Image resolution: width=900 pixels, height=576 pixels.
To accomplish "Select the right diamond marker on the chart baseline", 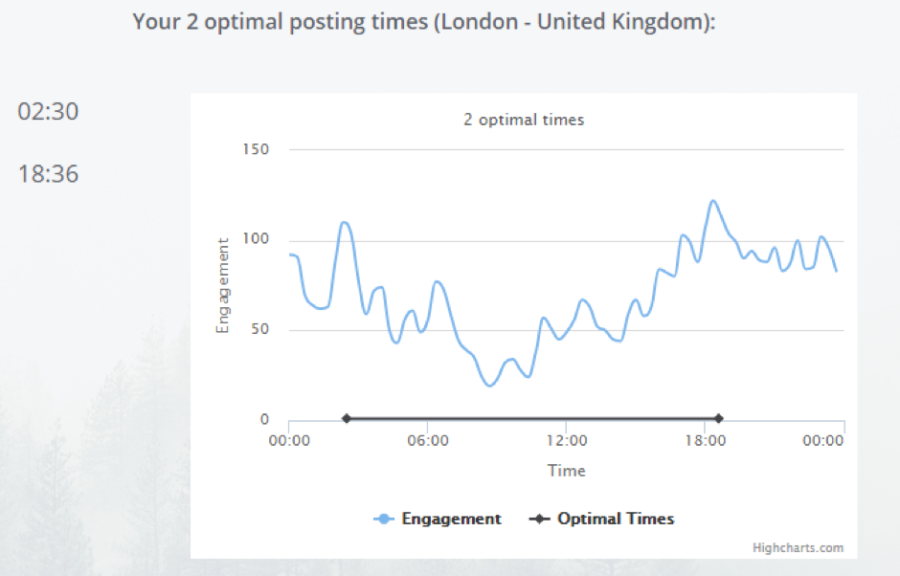I will coord(718,418).
